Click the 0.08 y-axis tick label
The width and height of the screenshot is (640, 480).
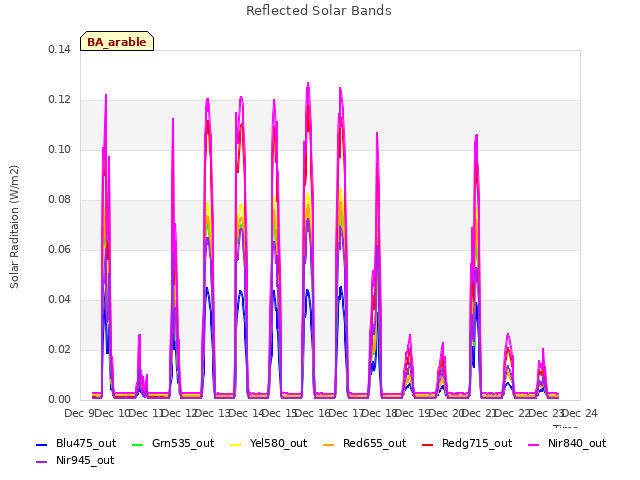point(59,200)
